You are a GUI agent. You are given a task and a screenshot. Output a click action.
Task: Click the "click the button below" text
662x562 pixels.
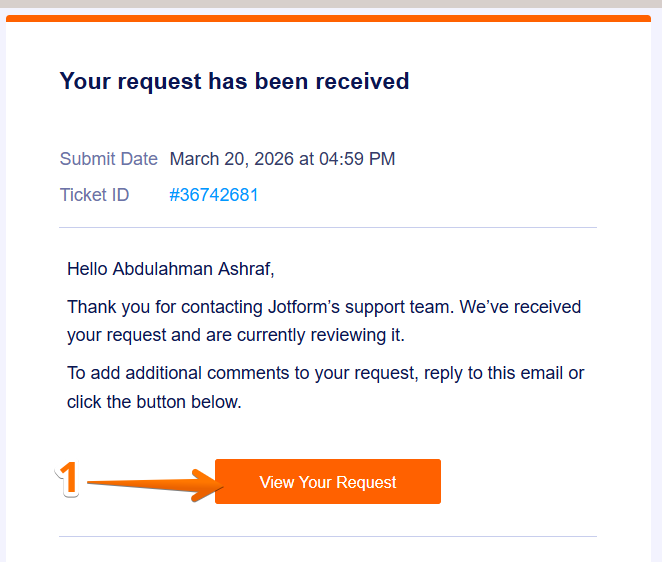154,402
